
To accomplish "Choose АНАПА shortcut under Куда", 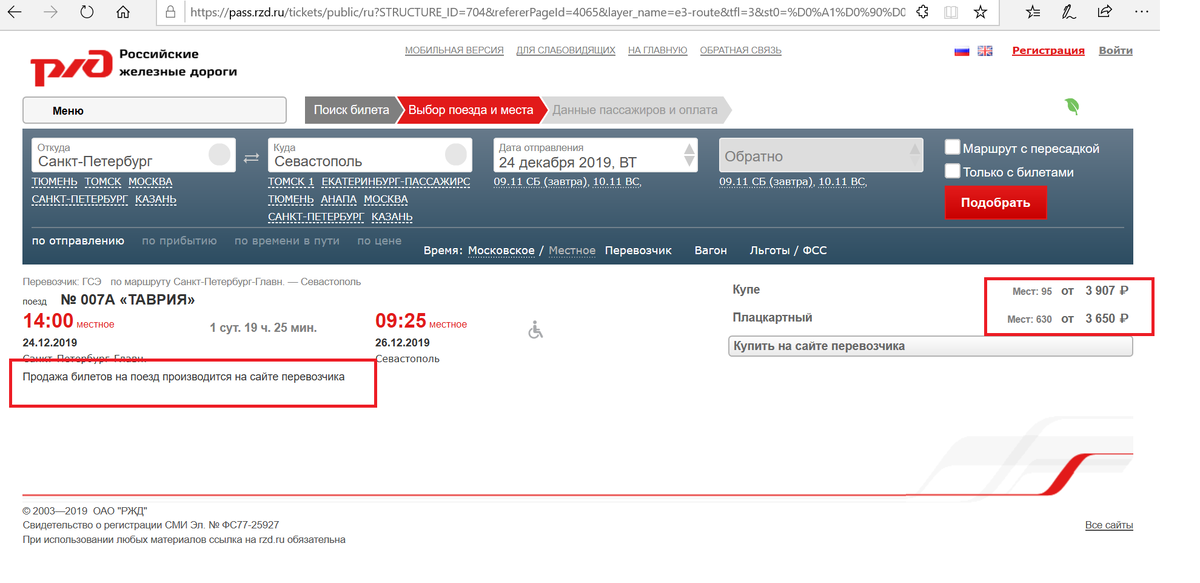I will [x=339, y=200].
